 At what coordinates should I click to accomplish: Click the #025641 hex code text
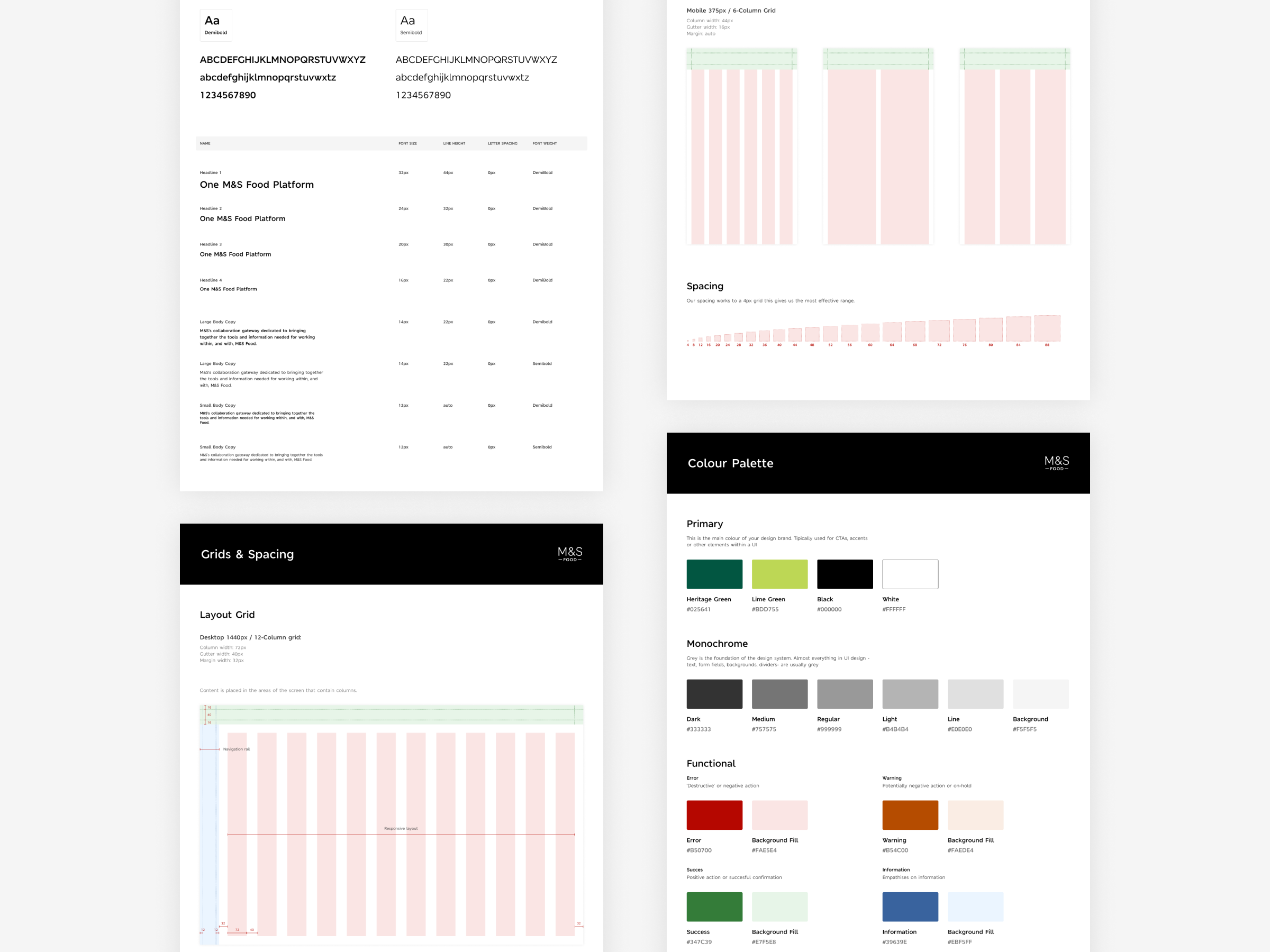(x=698, y=609)
